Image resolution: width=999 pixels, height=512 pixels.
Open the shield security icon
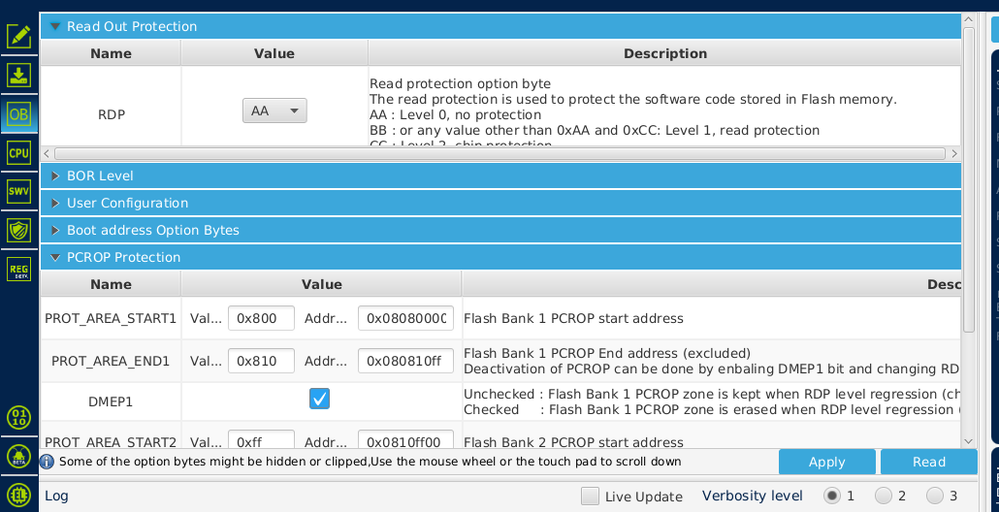coord(19,230)
